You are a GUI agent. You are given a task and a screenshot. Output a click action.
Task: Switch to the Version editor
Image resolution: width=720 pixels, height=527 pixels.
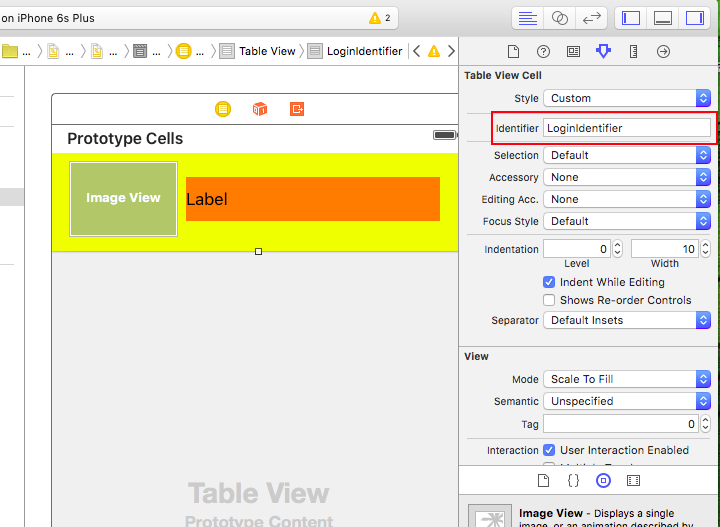point(591,18)
